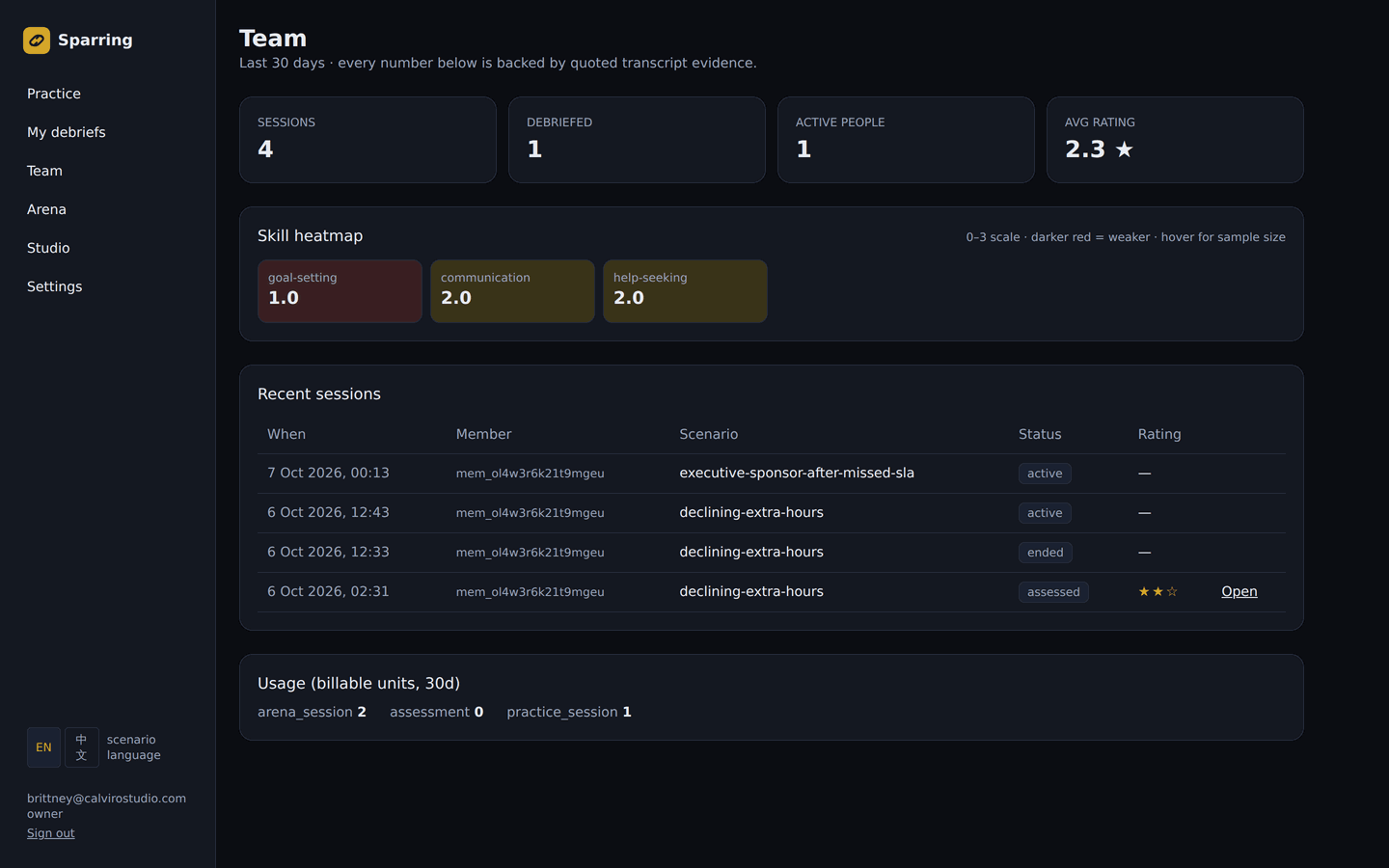Click the goal-setting heatmap tile

tap(340, 291)
